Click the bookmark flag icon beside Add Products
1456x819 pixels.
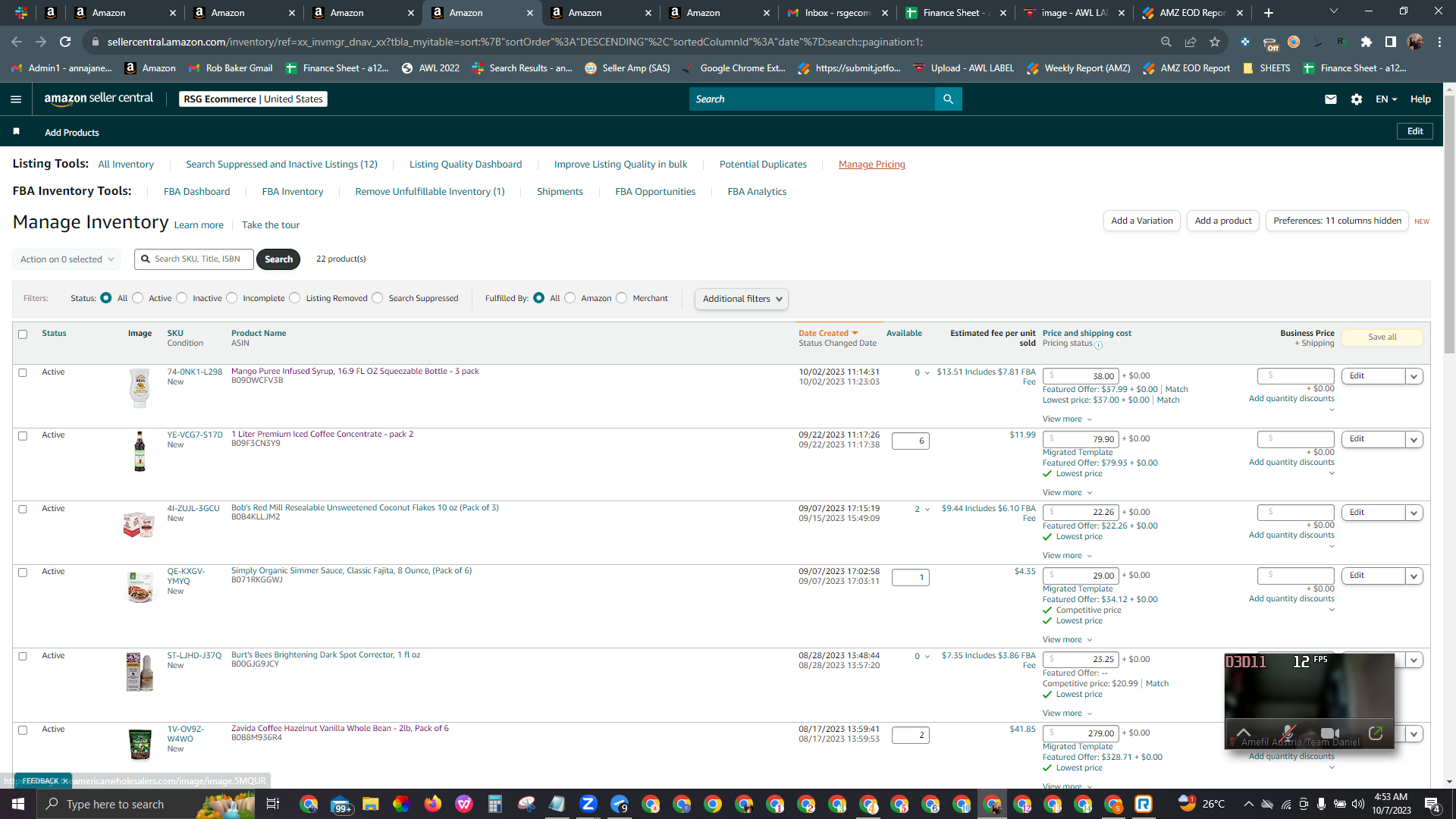16,132
